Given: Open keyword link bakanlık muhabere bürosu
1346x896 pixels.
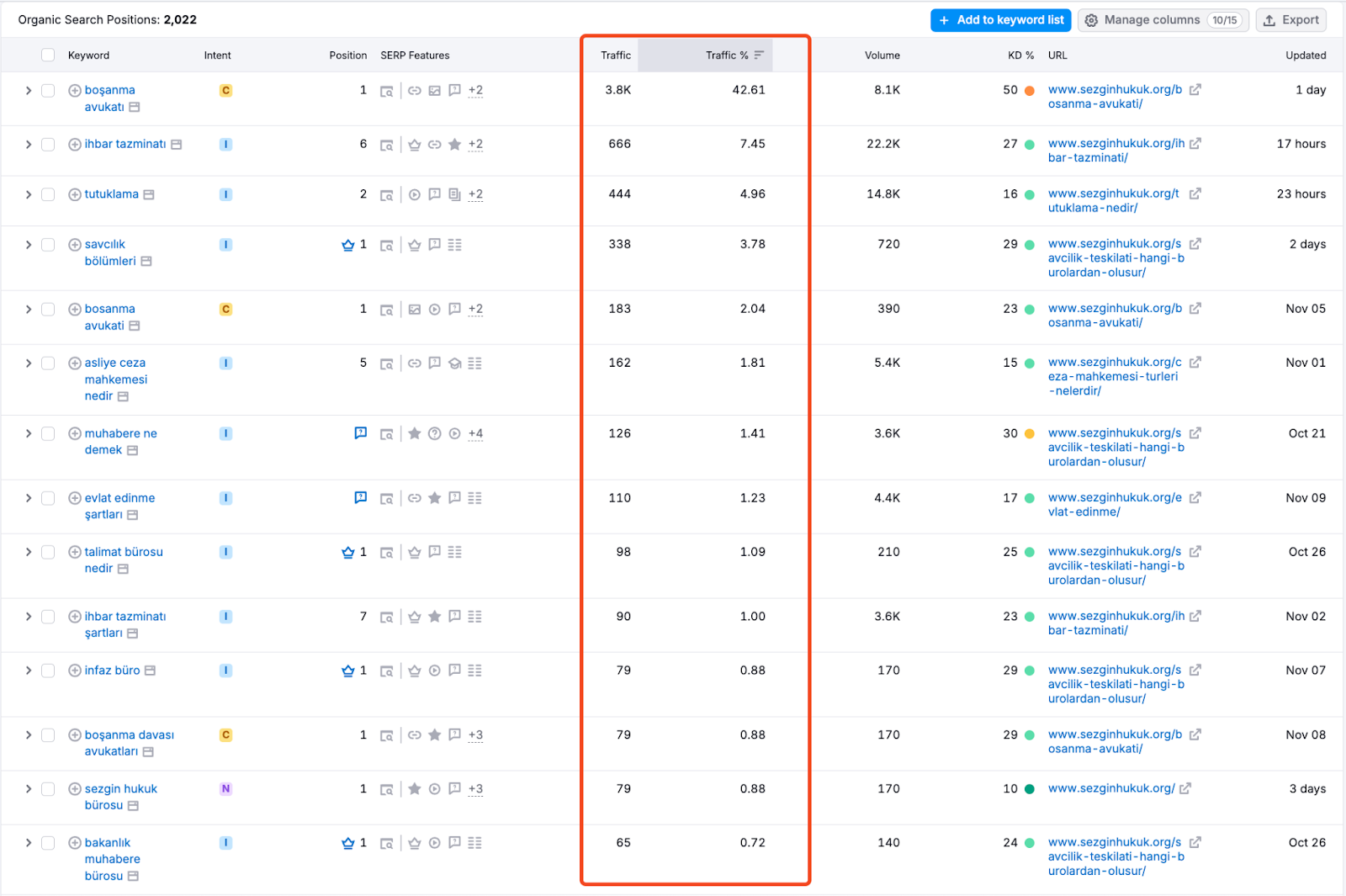Looking at the screenshot, I should pos(112,859).
